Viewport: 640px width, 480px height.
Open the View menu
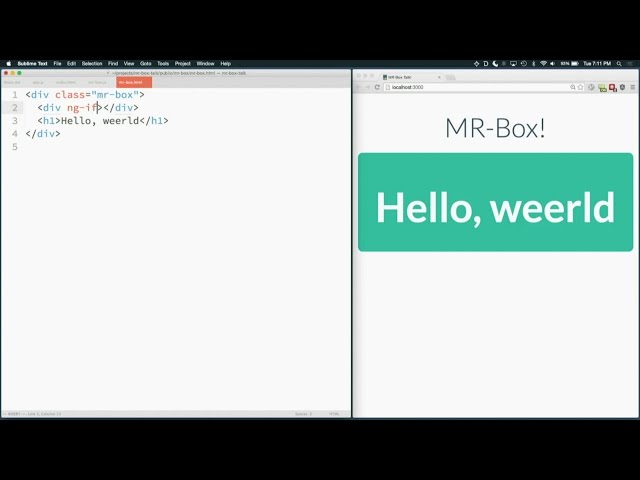[x=129, y=64]
